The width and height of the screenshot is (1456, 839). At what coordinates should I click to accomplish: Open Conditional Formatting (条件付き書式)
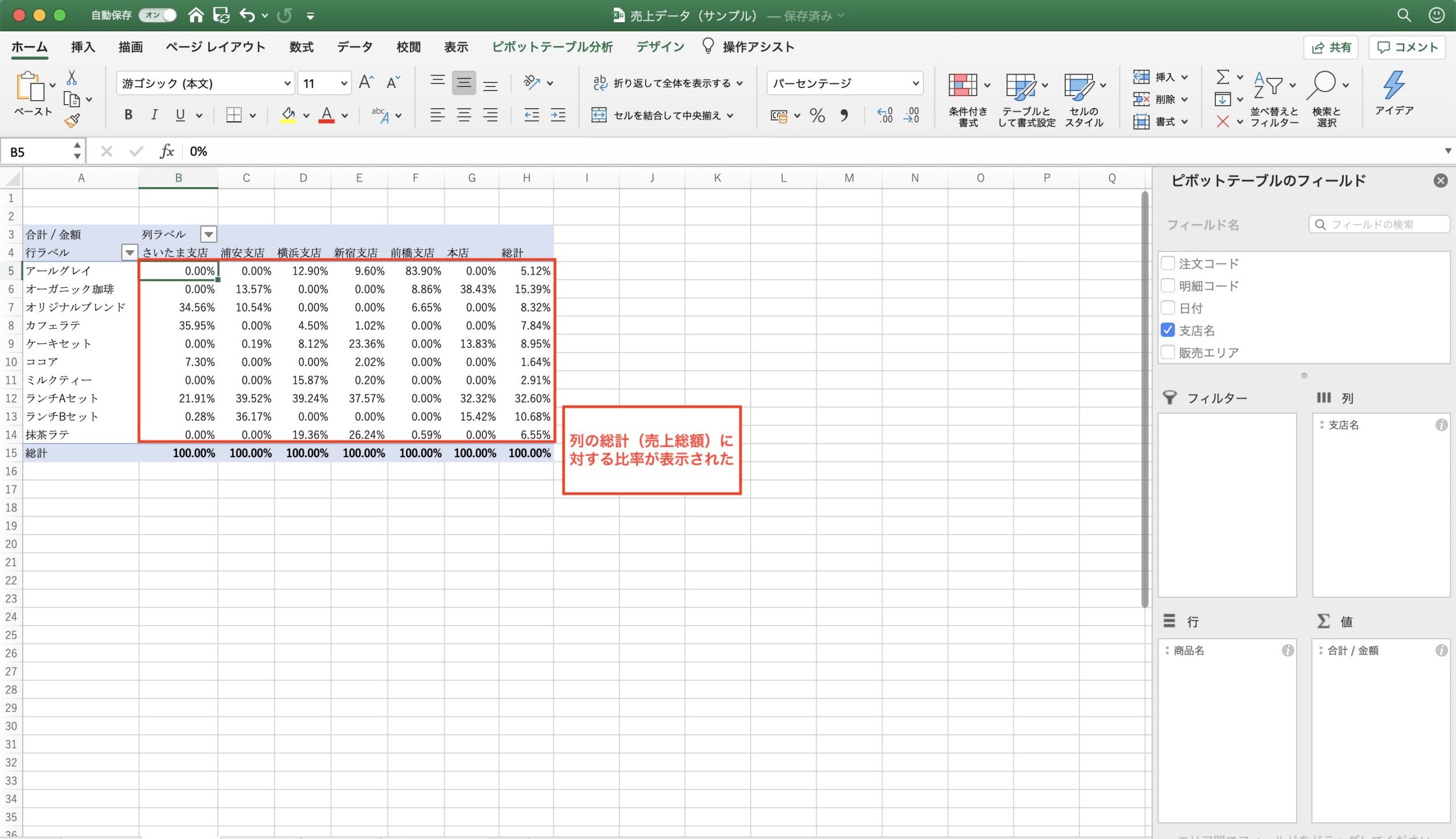coord(969,99)
